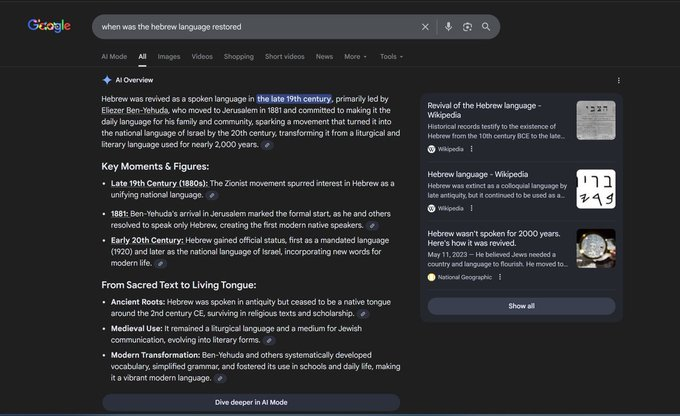The height and width of the screenshot is (416, 680).
Task: Click the underlined '1881:' term
Action: click(x=119, y=213)
